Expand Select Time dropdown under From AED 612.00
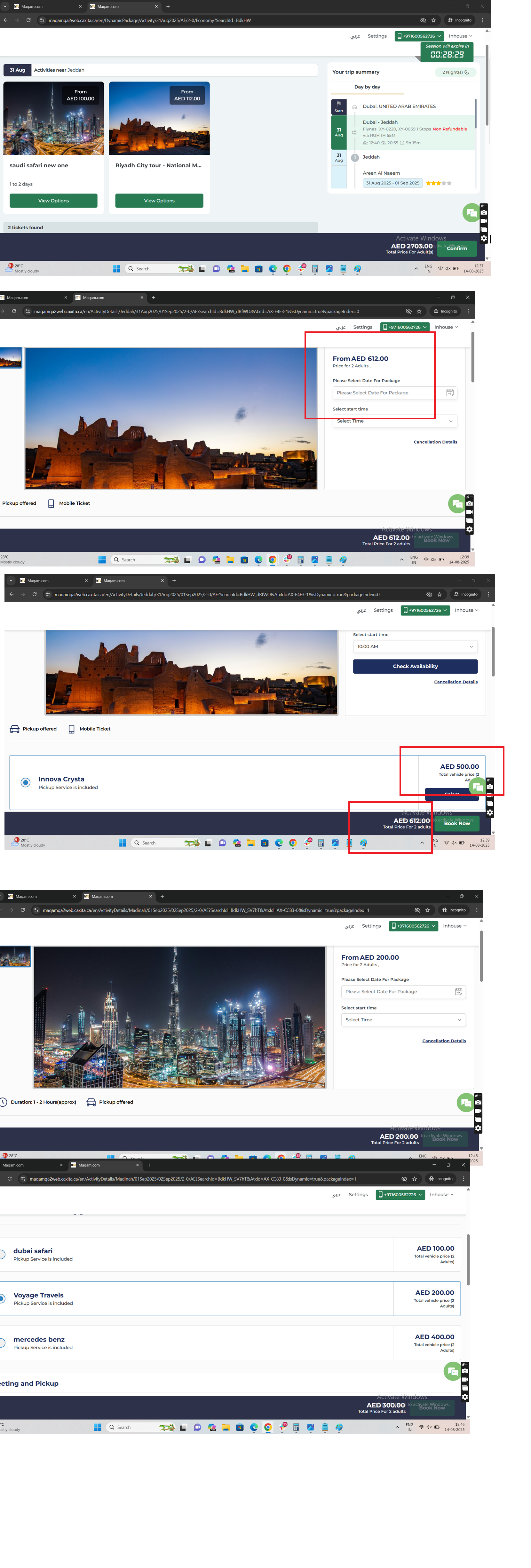Viewport: 531px width, 1568px height. click(x=394, y=421)
